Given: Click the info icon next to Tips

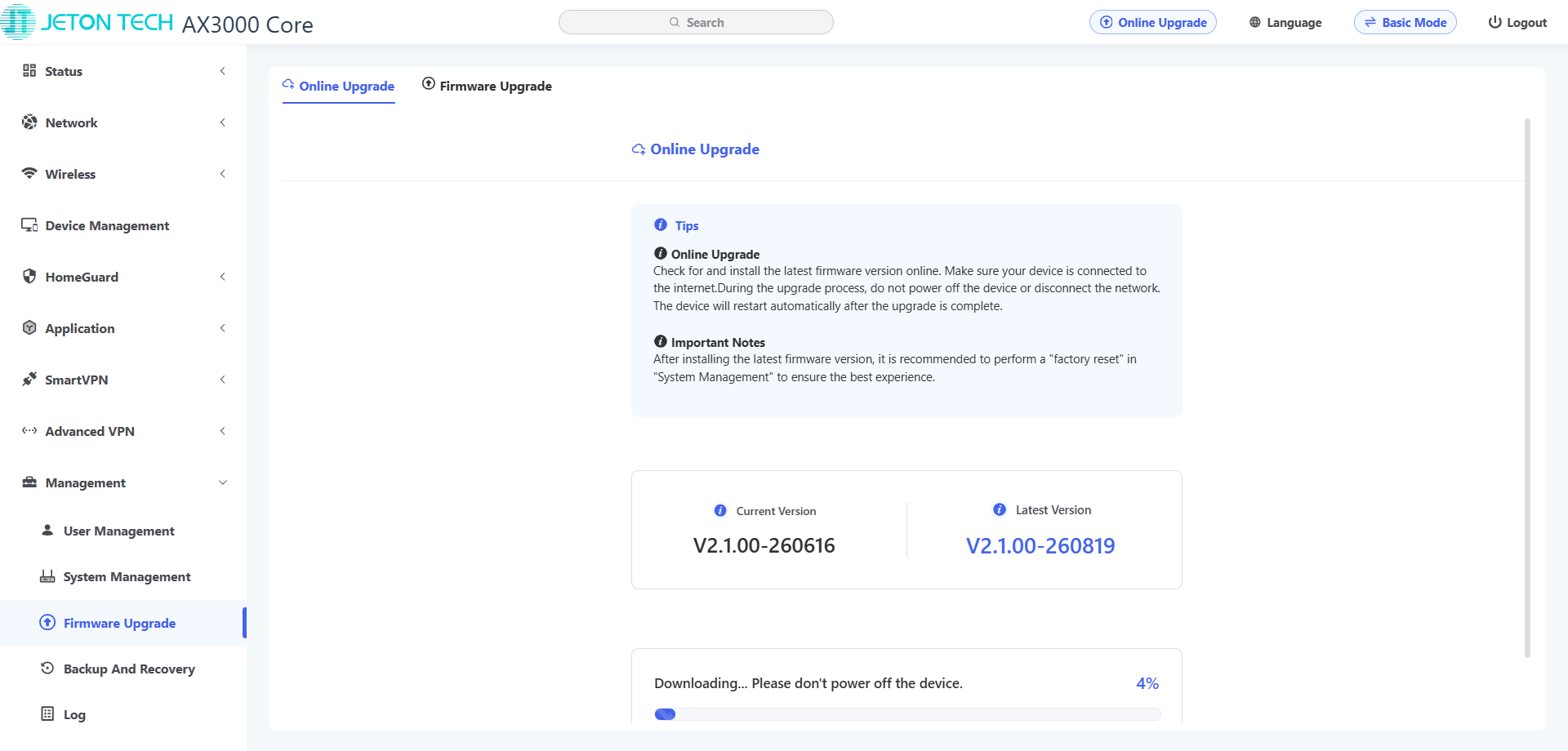Looking at the screenshot, I should [661, 224].
